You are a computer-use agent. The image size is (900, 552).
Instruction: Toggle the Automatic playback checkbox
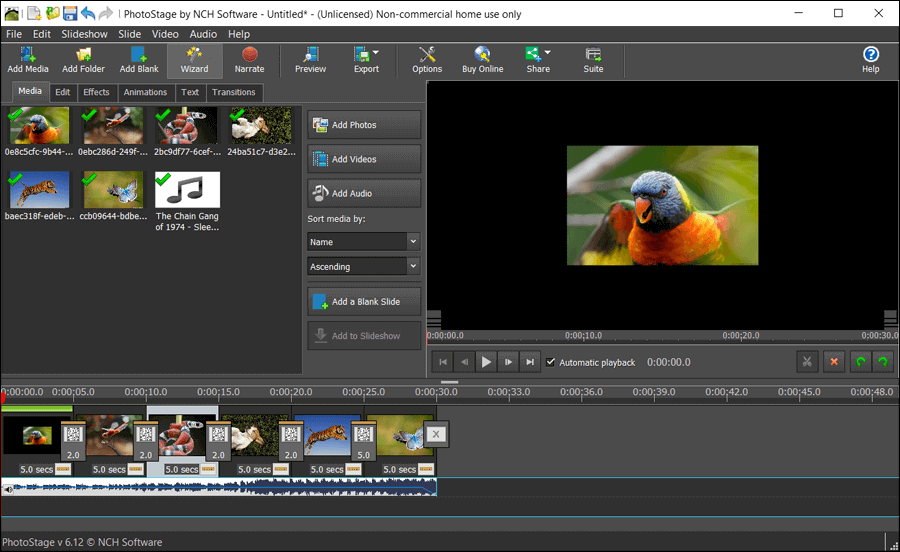(550, 362)
